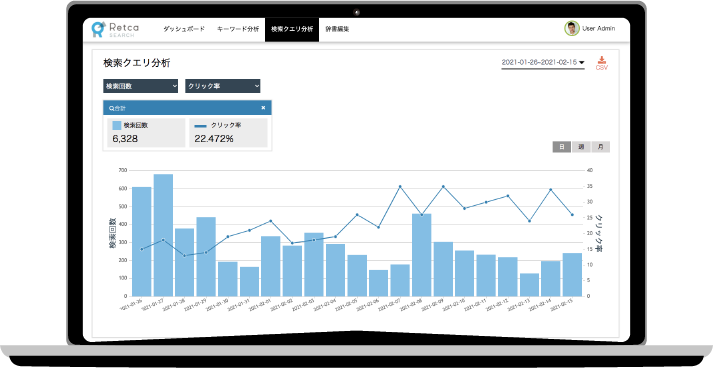Click the 2021-01-27 tallest bar

(x=163, y=235)
